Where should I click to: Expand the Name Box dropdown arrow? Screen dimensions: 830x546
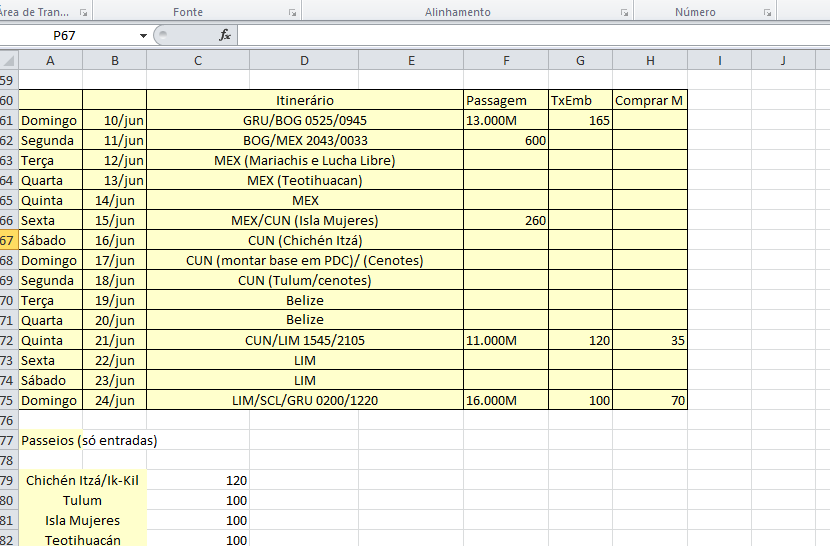click(x=144, y=35)
